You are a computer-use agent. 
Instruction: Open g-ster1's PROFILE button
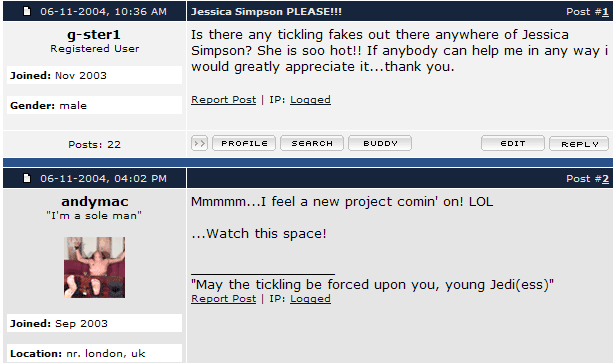(244, 143)
